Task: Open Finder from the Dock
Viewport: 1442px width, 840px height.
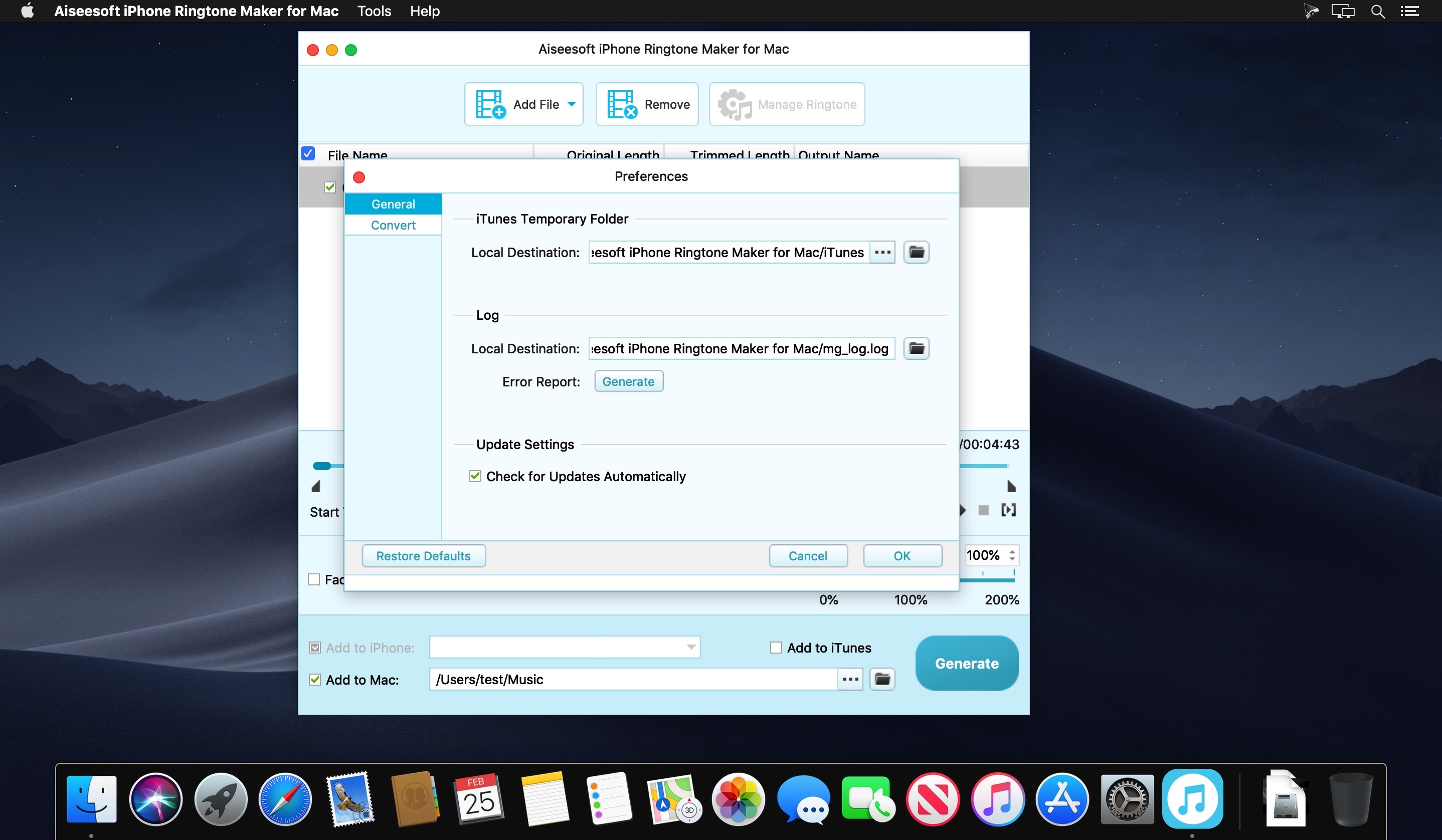Action: tap(92, 799)
